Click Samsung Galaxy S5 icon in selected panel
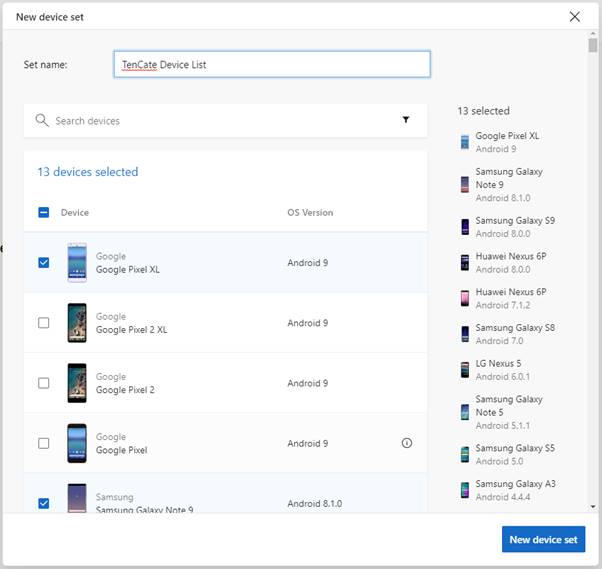 pyautogui.click(x=465, y=455)
